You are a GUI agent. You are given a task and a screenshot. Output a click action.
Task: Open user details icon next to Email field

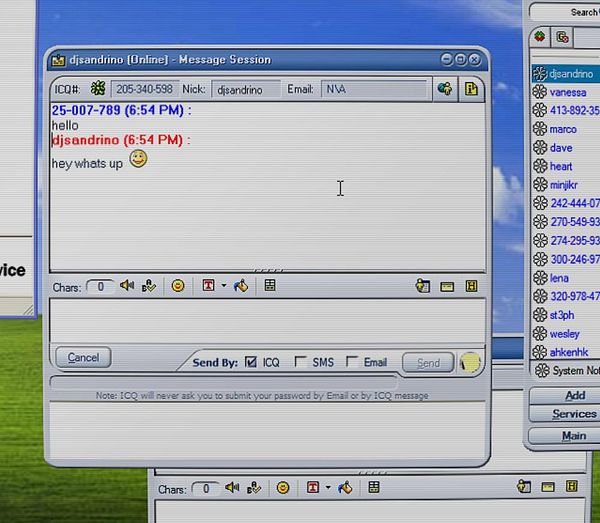point(445,89)
